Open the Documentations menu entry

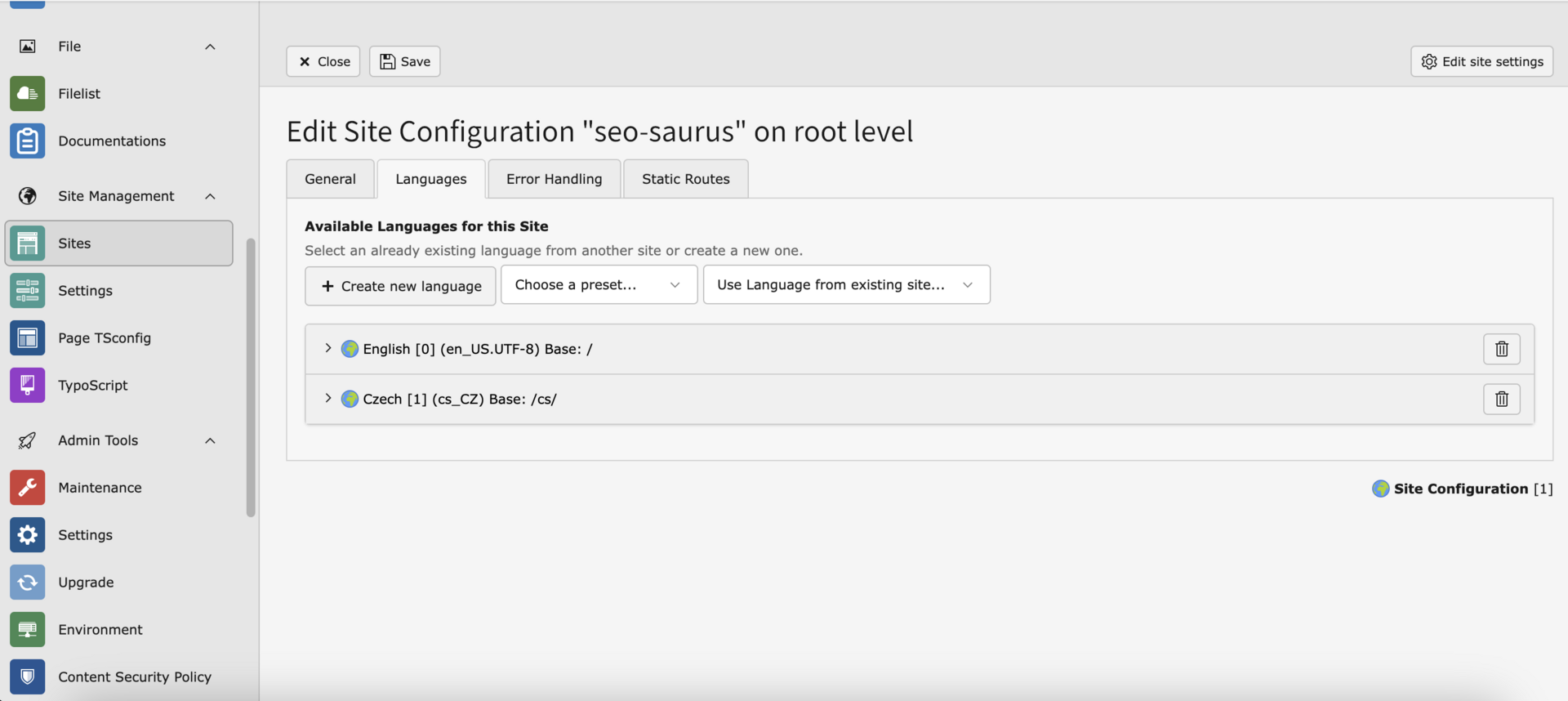click(119, 141)
